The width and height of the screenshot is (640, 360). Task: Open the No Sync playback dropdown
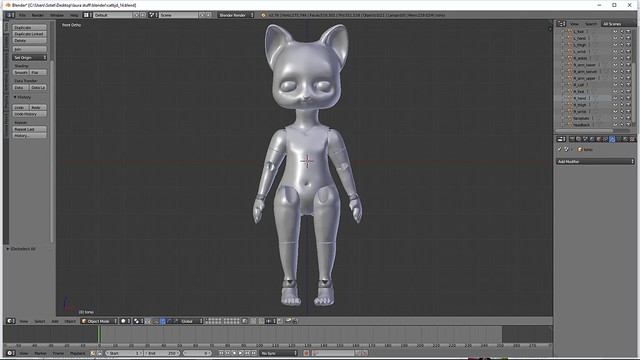point(279,353)
